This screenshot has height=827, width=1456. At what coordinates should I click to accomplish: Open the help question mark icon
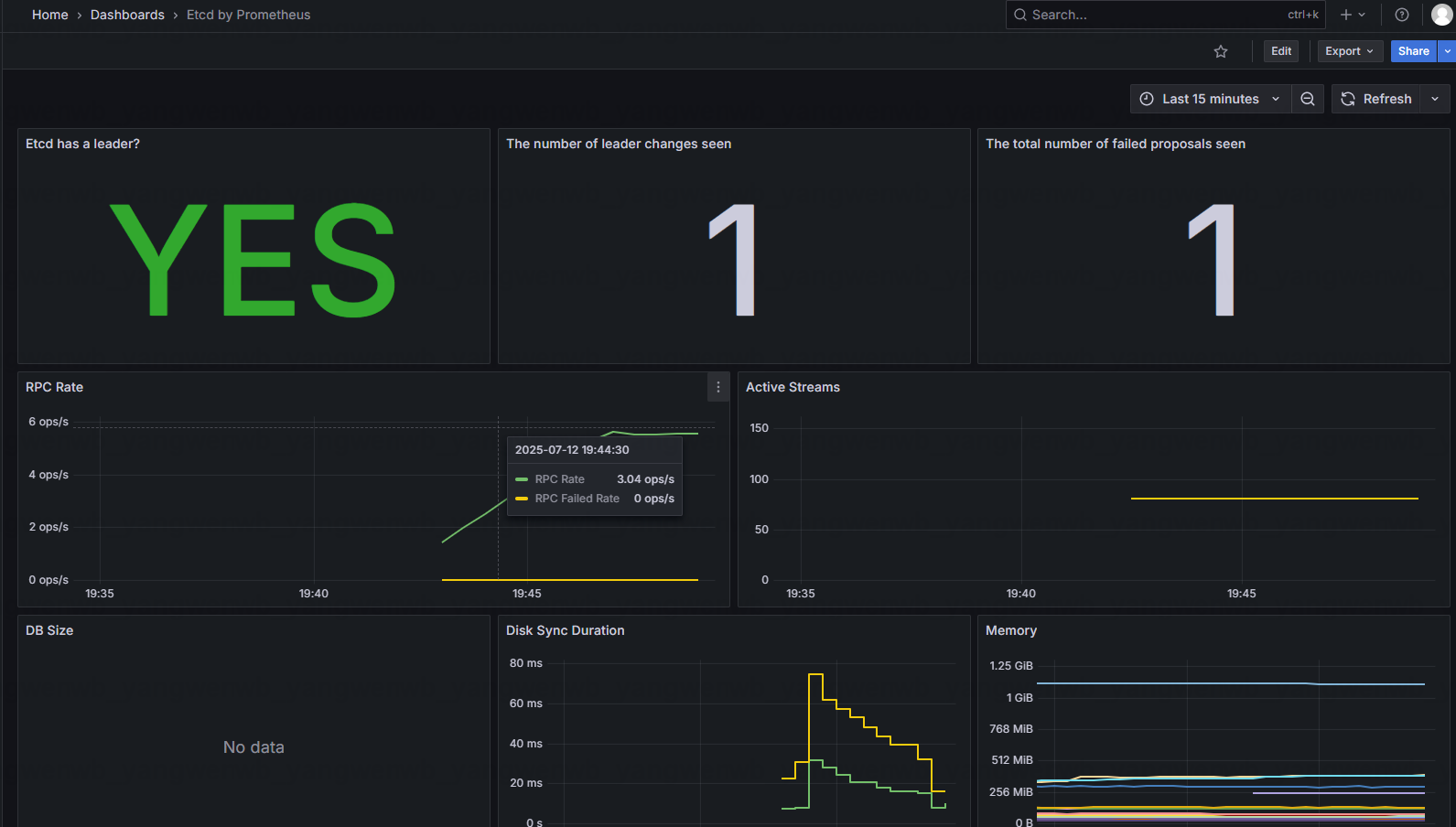(1401, 15)
